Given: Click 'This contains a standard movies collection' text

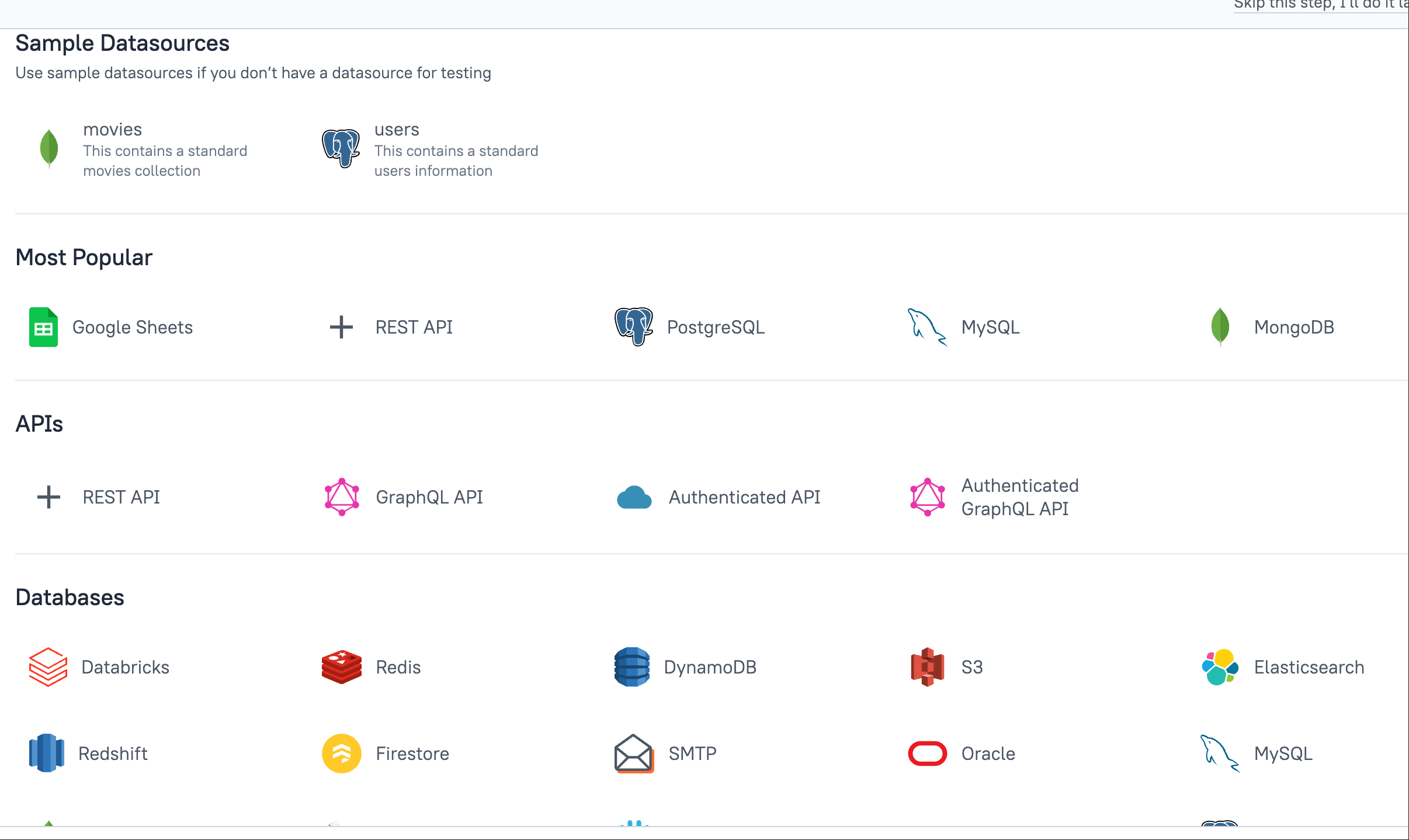Looking at the screenshot, I should (165, 161).
